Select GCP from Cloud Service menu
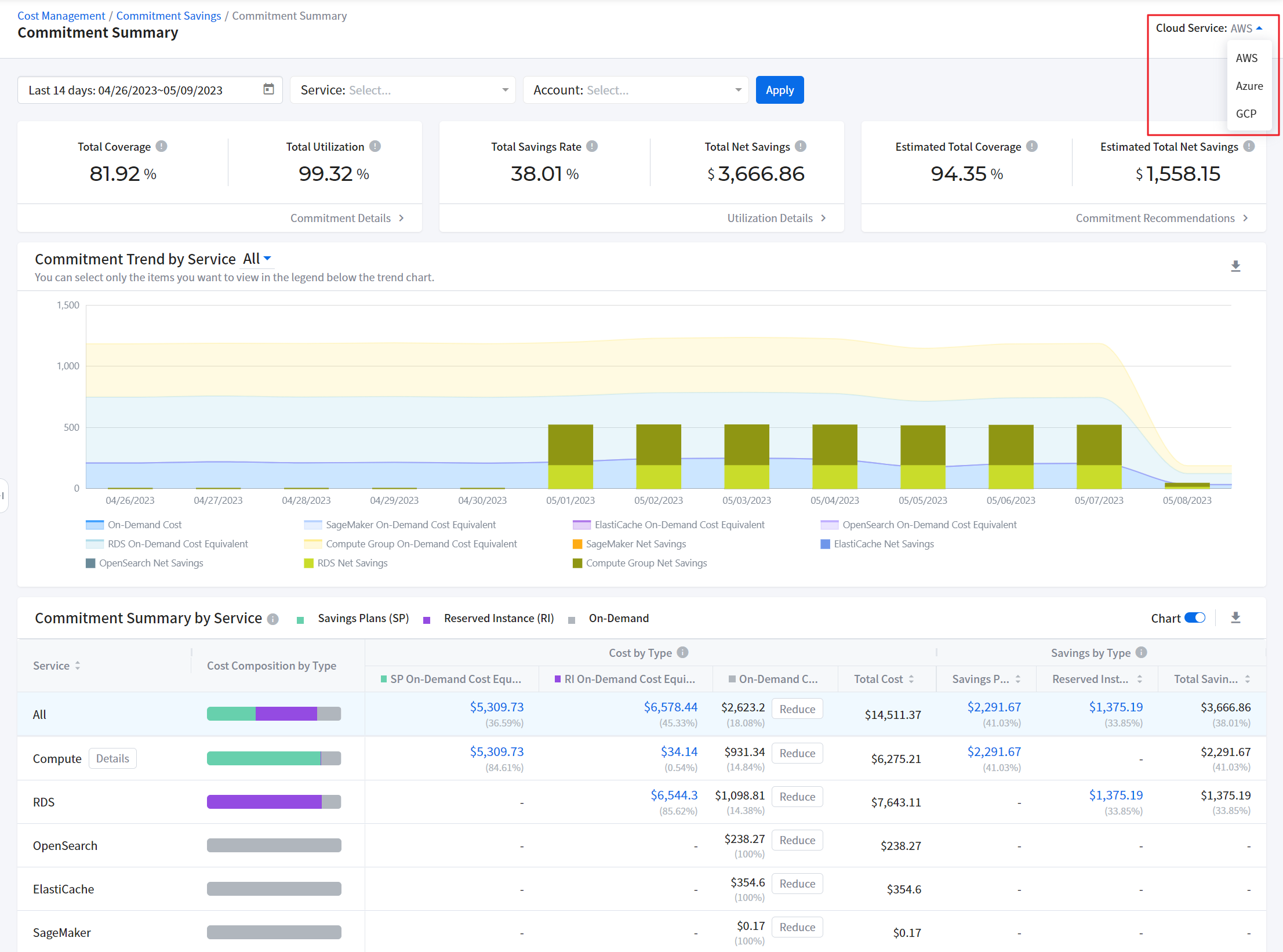The height and width of the screenshot is (952, 1283). point(1246,114)
